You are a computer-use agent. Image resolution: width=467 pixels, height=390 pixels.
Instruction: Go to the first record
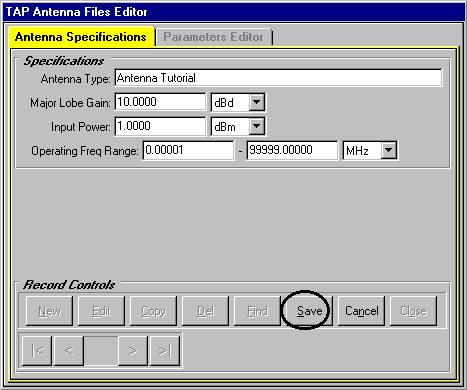click(37, 351)
